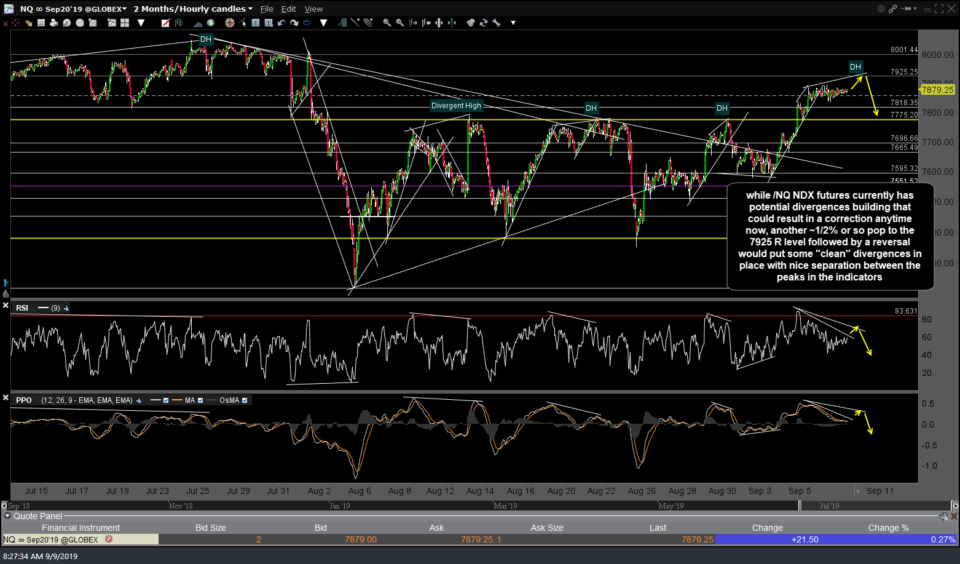The height and width of the screenshot is (564, 960).
Task: Expand the small triangle at toolbar's end
Action: click(513, 23)
